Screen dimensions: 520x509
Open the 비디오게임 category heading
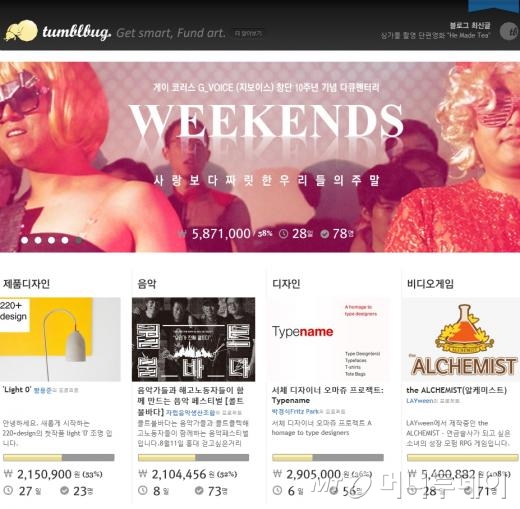click(430, 284)
